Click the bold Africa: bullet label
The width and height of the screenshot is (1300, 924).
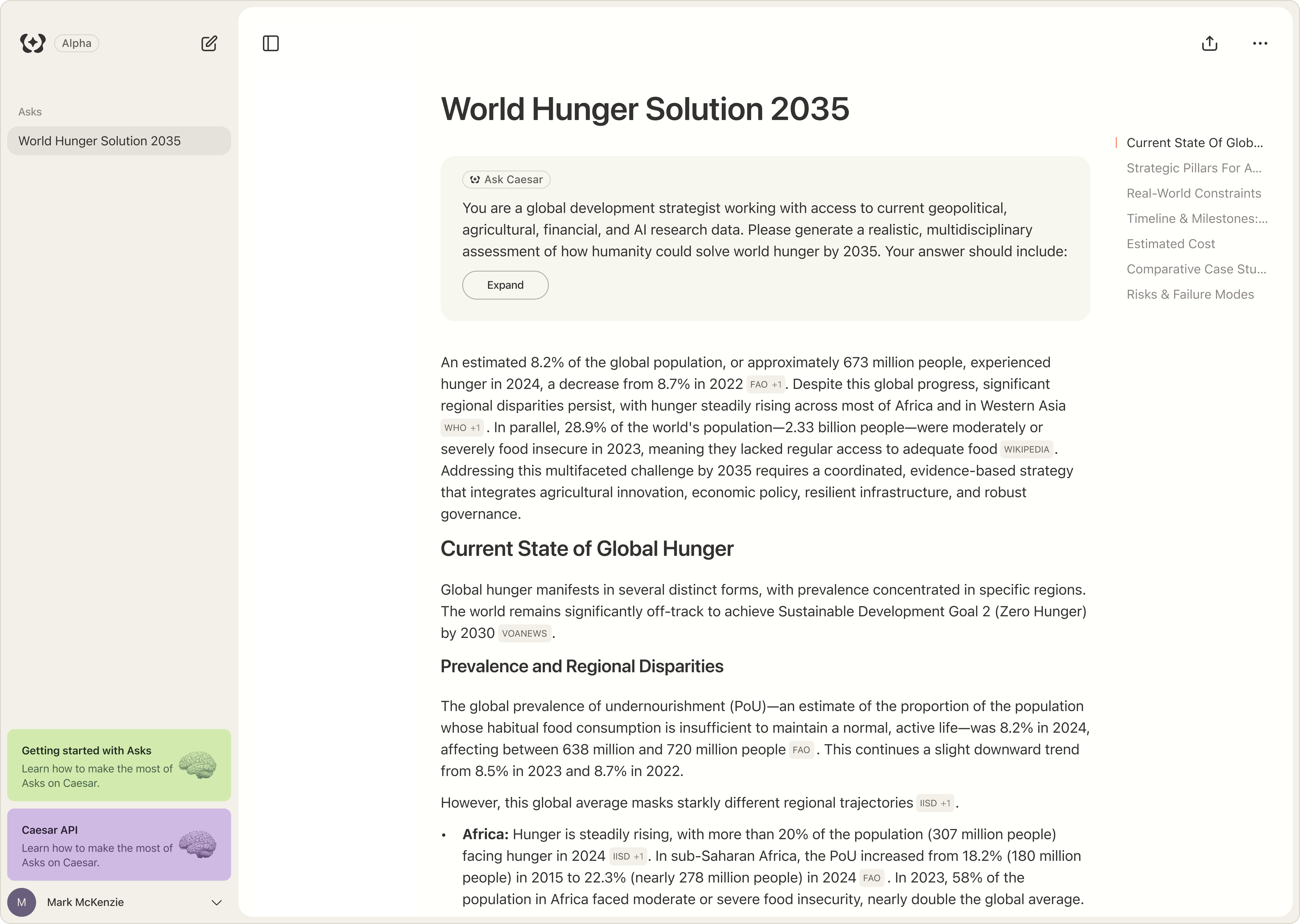click(485, 835)
